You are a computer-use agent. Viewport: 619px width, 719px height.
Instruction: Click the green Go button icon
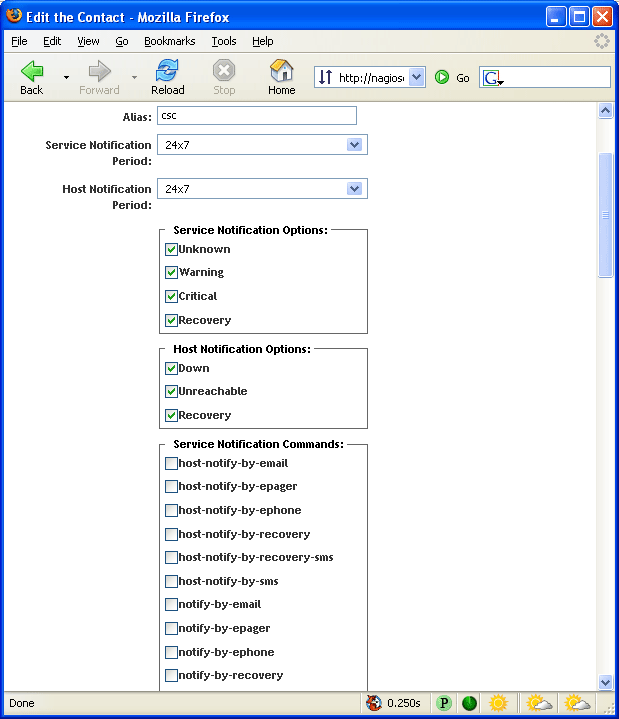442,77
